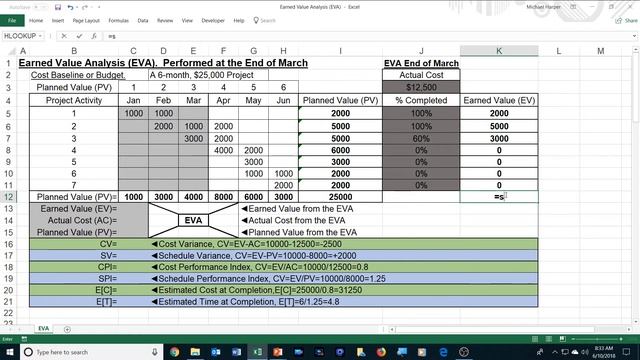Viewport: 640px width, 360px height.
Task: Click the Cortana microphone icon
Action: click(x=155, y=352)
